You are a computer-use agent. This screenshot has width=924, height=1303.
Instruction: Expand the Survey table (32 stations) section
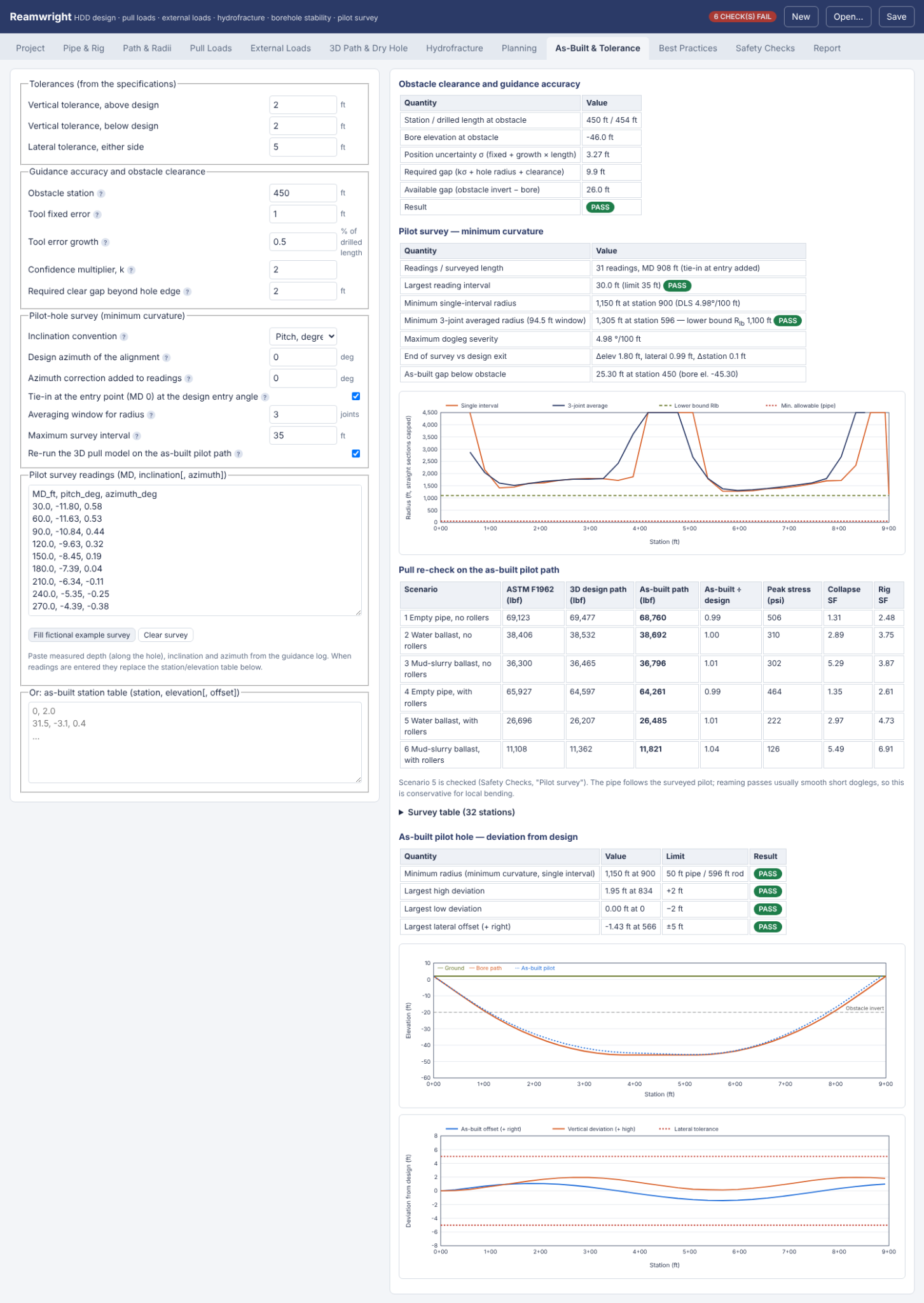(x=457, y=812)
